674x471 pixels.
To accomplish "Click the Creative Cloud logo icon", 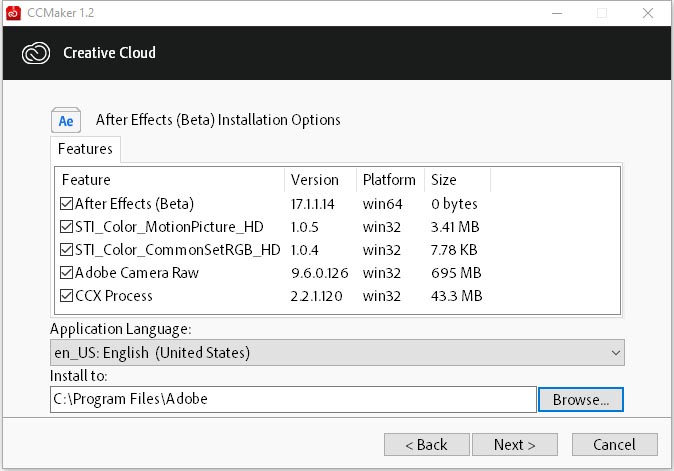I will click(x=36, y=53).
